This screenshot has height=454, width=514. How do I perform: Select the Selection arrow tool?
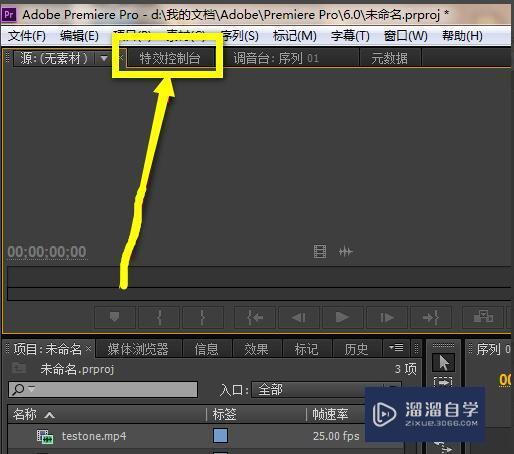443,362
